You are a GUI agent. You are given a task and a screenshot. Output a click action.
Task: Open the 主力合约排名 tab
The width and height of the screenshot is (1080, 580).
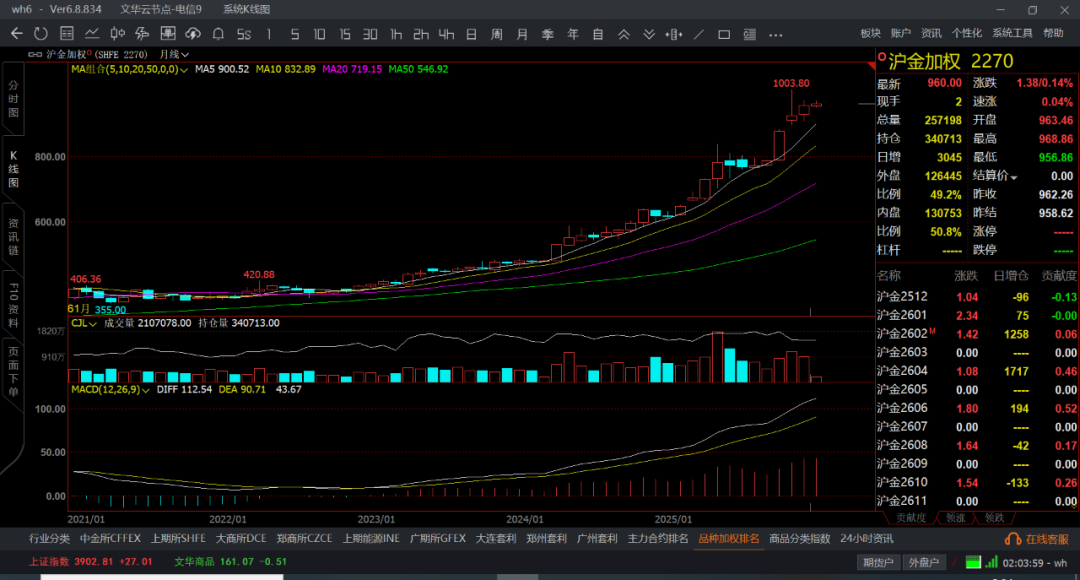pyautogui.click(x=658, y=539)
